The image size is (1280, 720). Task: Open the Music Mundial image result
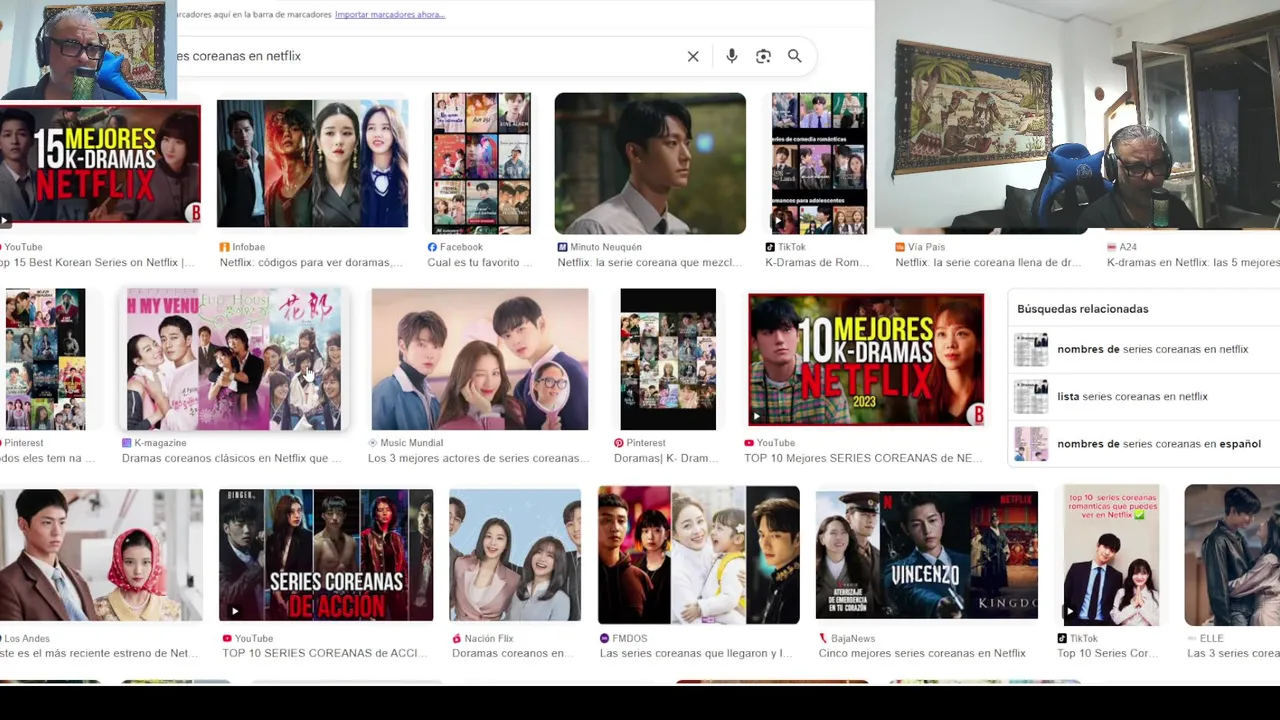click(480, 359)
